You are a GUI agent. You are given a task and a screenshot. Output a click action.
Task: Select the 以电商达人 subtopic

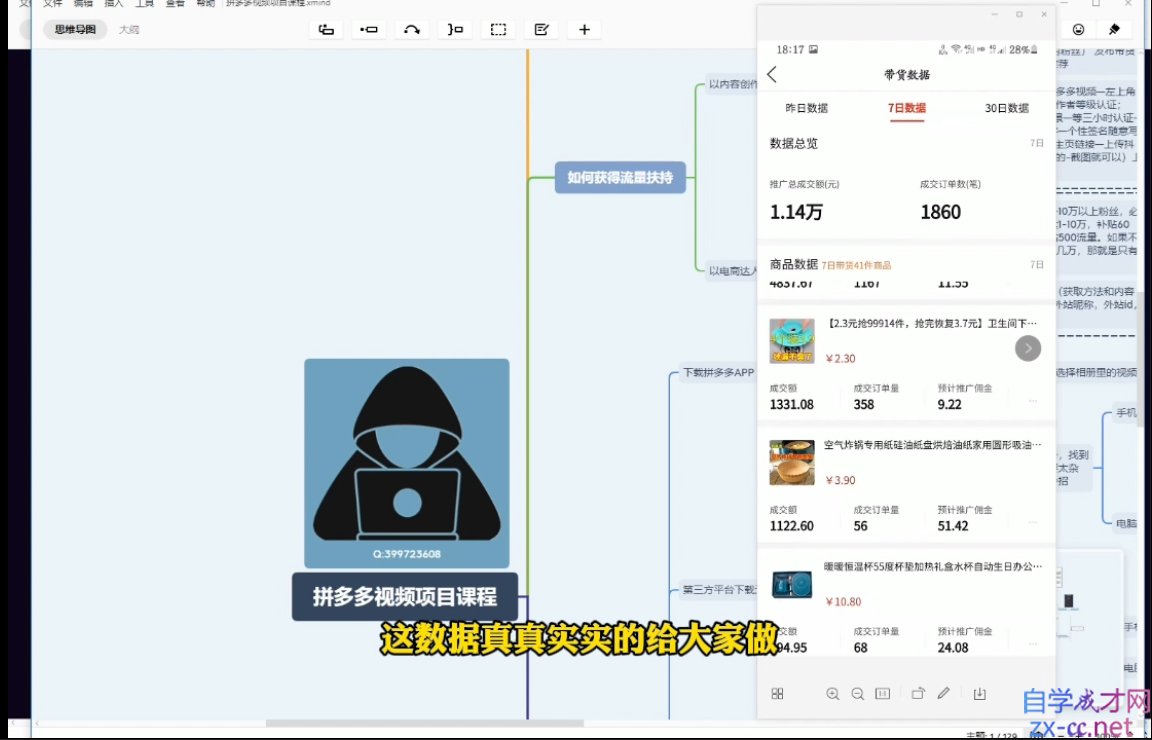[732, 271]
